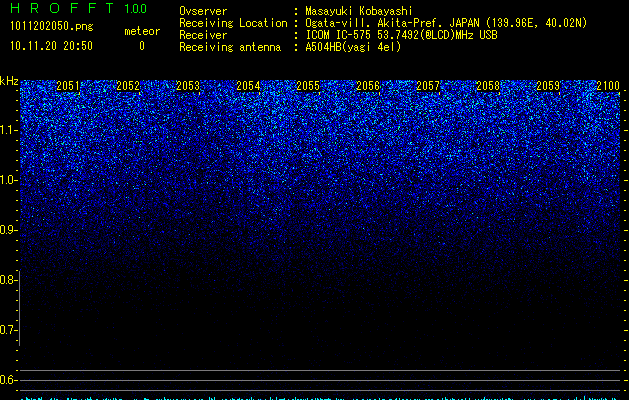This screenshot has width=629, height=400.
Task: Select the Ogata-vill. Akita-Pref. JAPAN location text
Action: 446,23
